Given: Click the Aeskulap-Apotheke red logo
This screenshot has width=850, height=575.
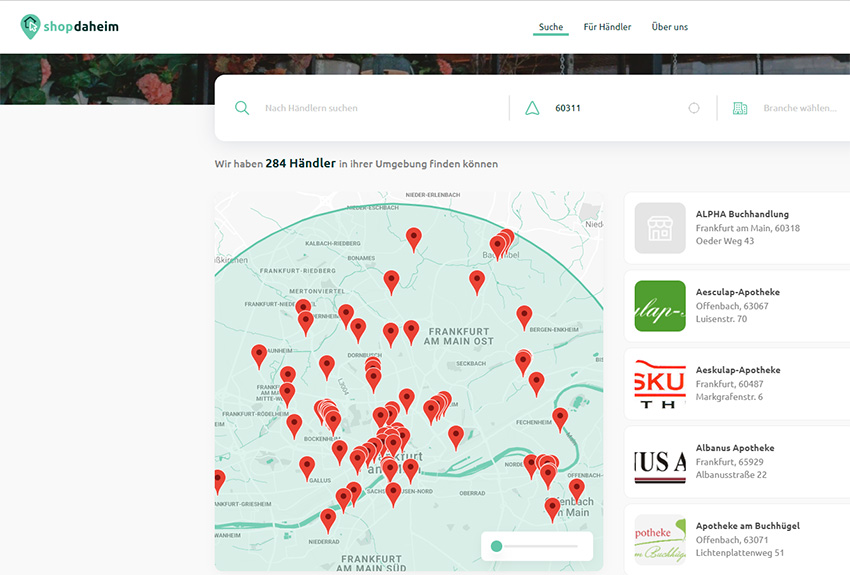Looking at the screenshot, I should 660,384.
